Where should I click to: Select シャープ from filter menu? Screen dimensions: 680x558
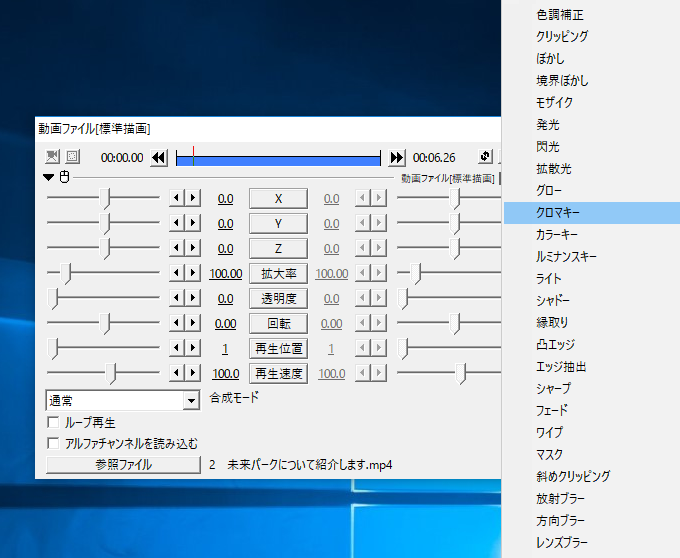(590, 388)
